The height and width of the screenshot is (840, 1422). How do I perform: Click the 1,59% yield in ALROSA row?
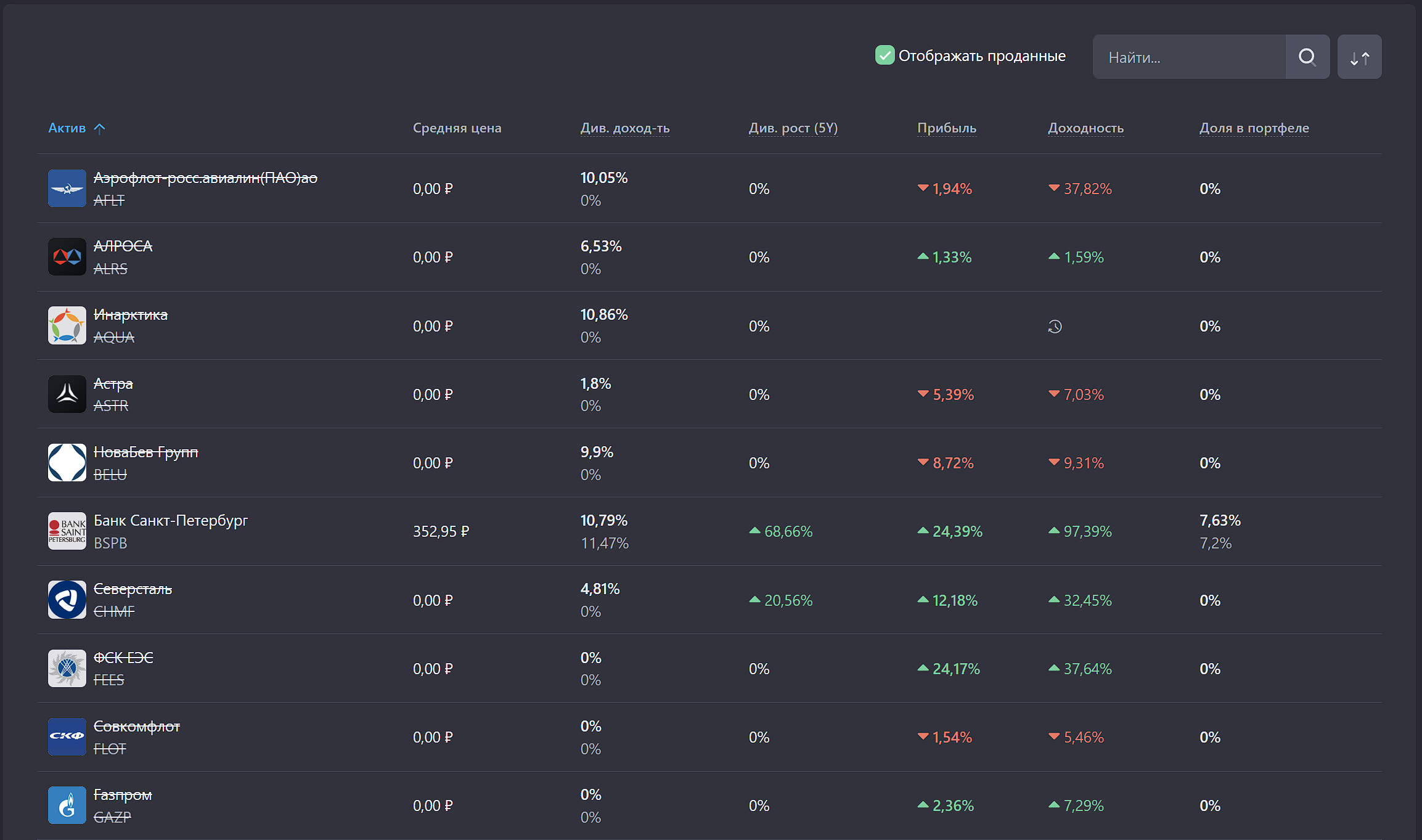tap(1084, 257)
